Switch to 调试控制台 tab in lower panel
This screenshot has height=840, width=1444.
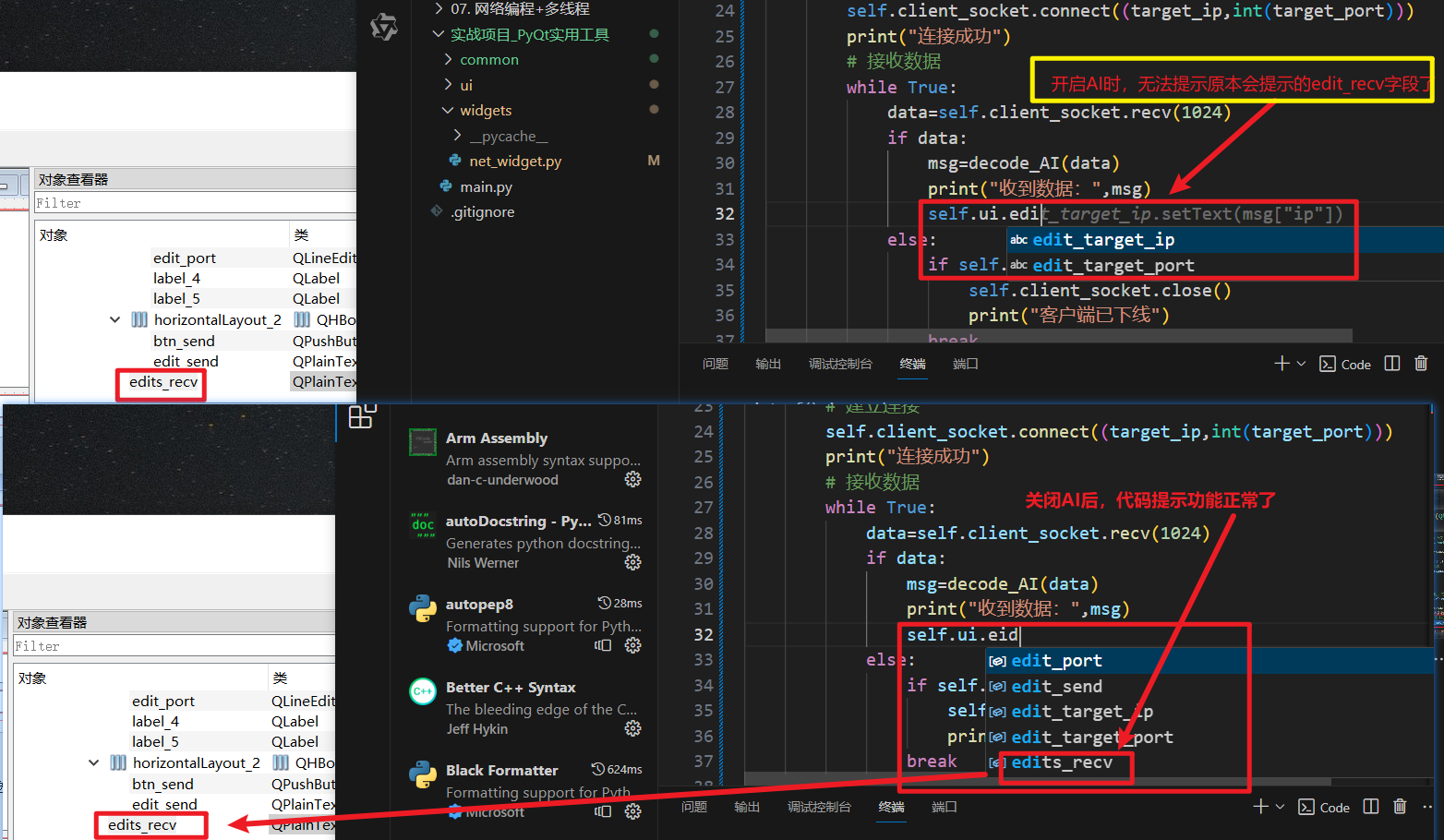[819, 807]
